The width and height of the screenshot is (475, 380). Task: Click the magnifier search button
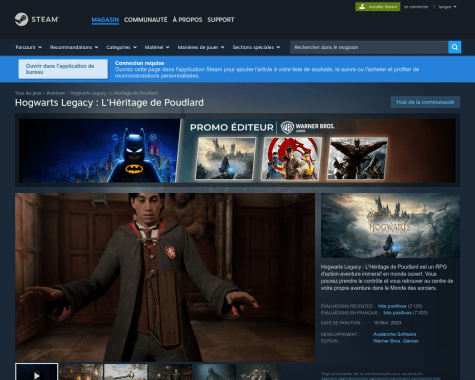pyautogui.click(x=455, y=47)
